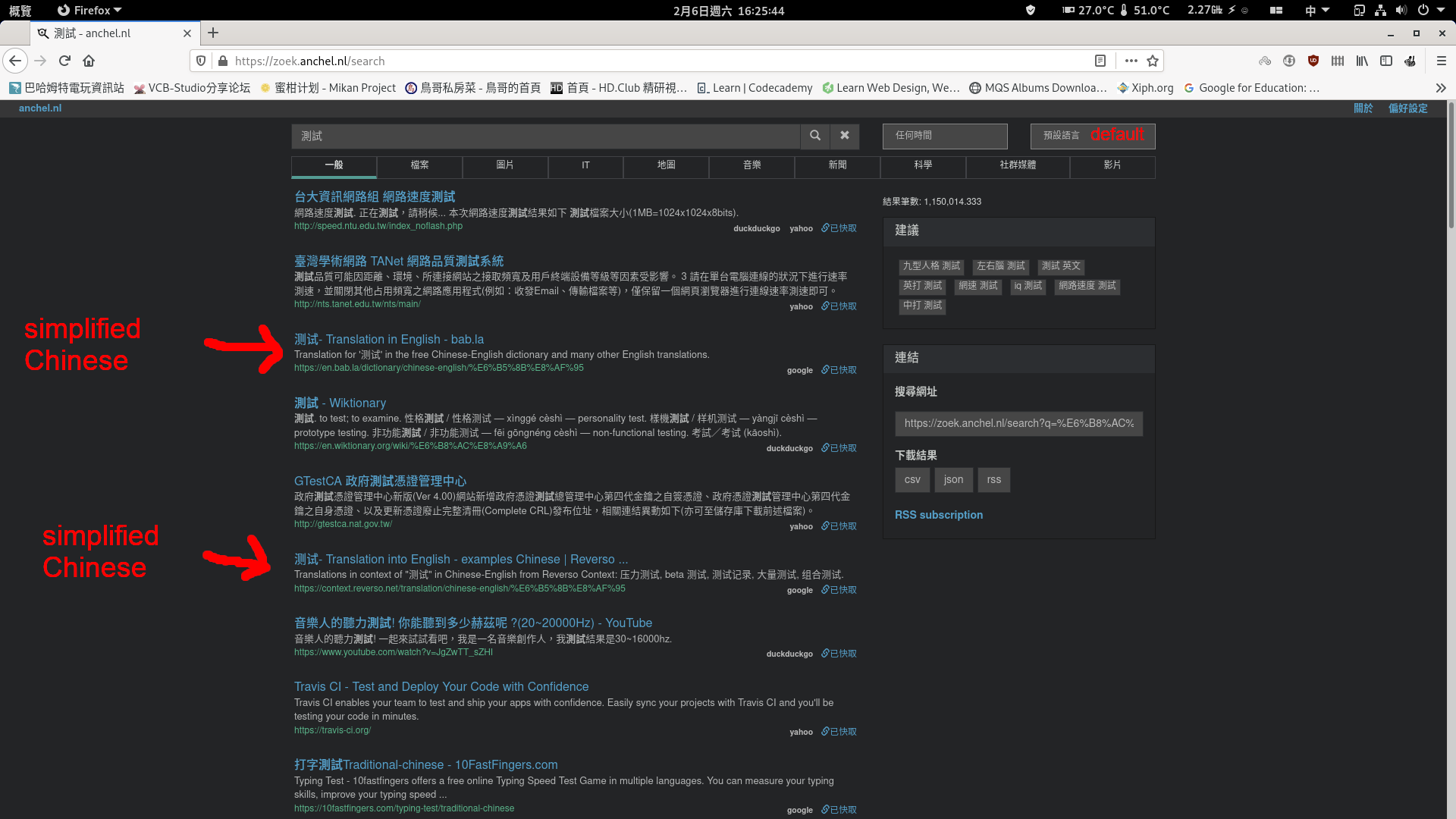Toggle the browser sidebar icon

point(1388,61)
